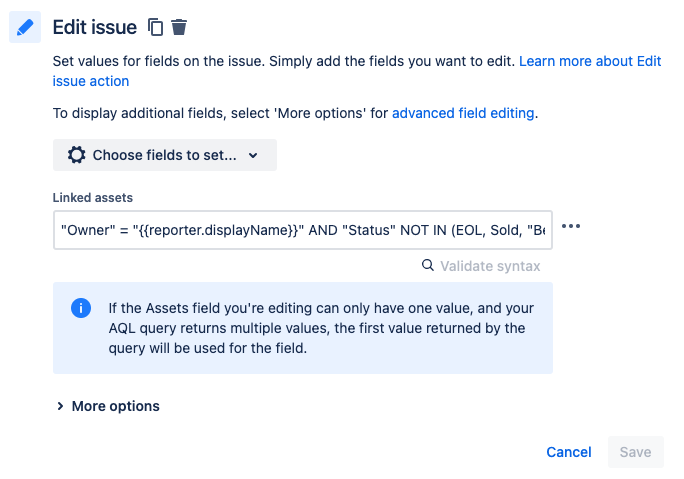Delete the action with the trash icon
Image resolution: width=684 pixels, height=479 pixels.
(179, 27)
